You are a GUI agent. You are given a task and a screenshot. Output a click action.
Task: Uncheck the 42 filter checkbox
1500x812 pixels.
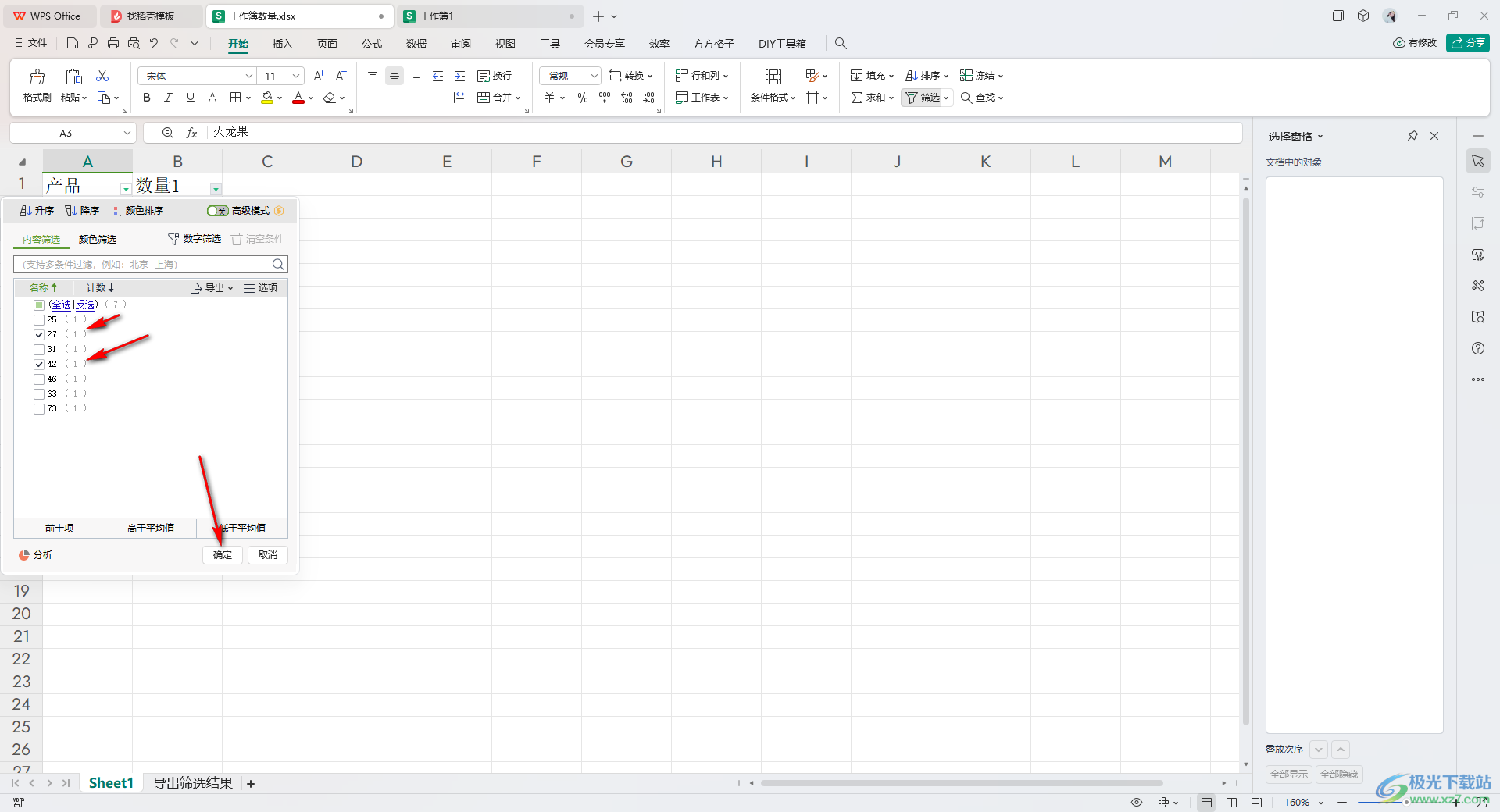coord(39,365)
